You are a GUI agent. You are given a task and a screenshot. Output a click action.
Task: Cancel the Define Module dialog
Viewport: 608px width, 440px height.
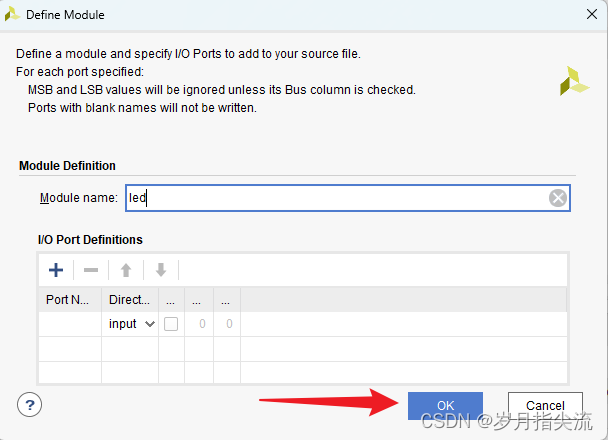[545, 405]
